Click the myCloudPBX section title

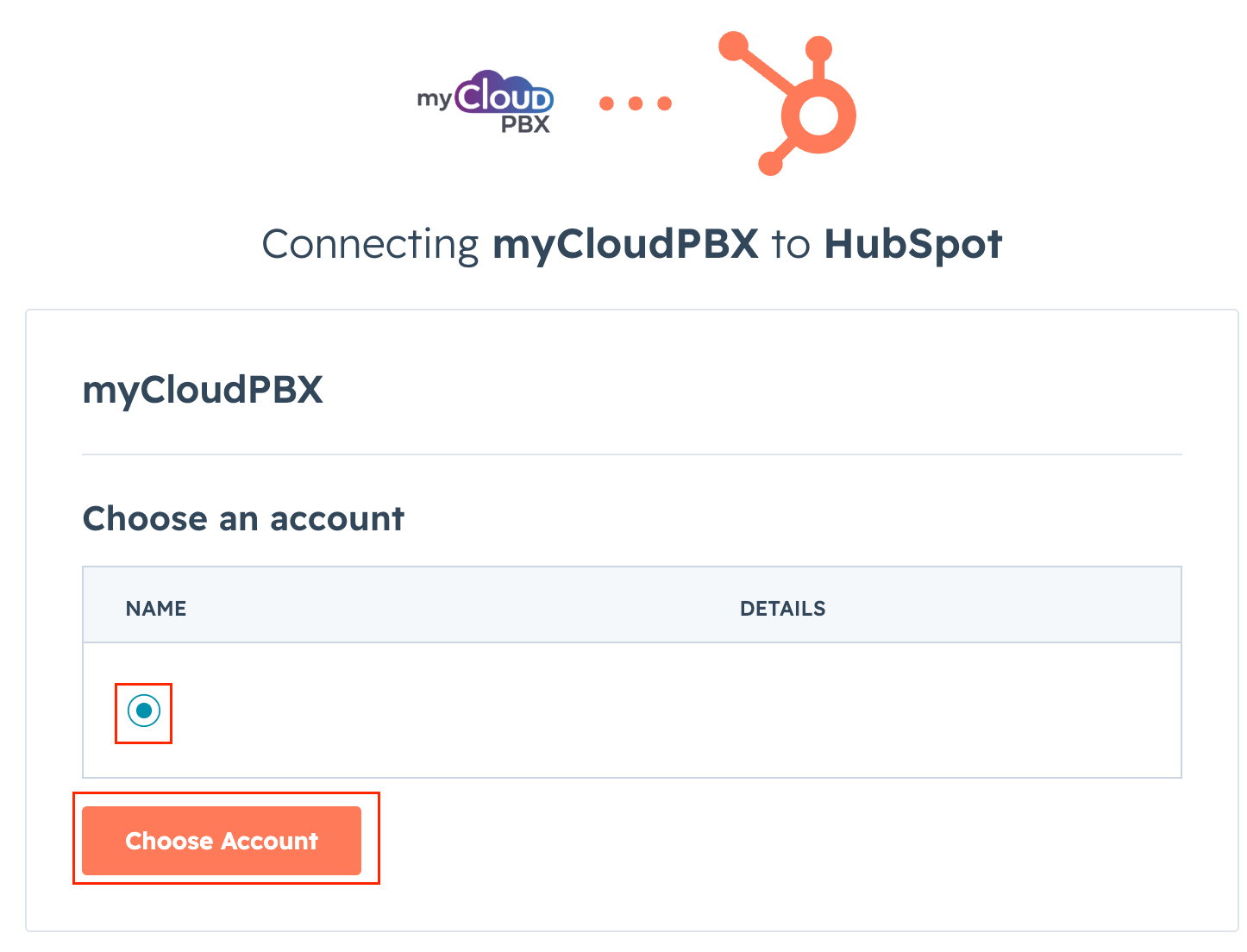[203, 390]
